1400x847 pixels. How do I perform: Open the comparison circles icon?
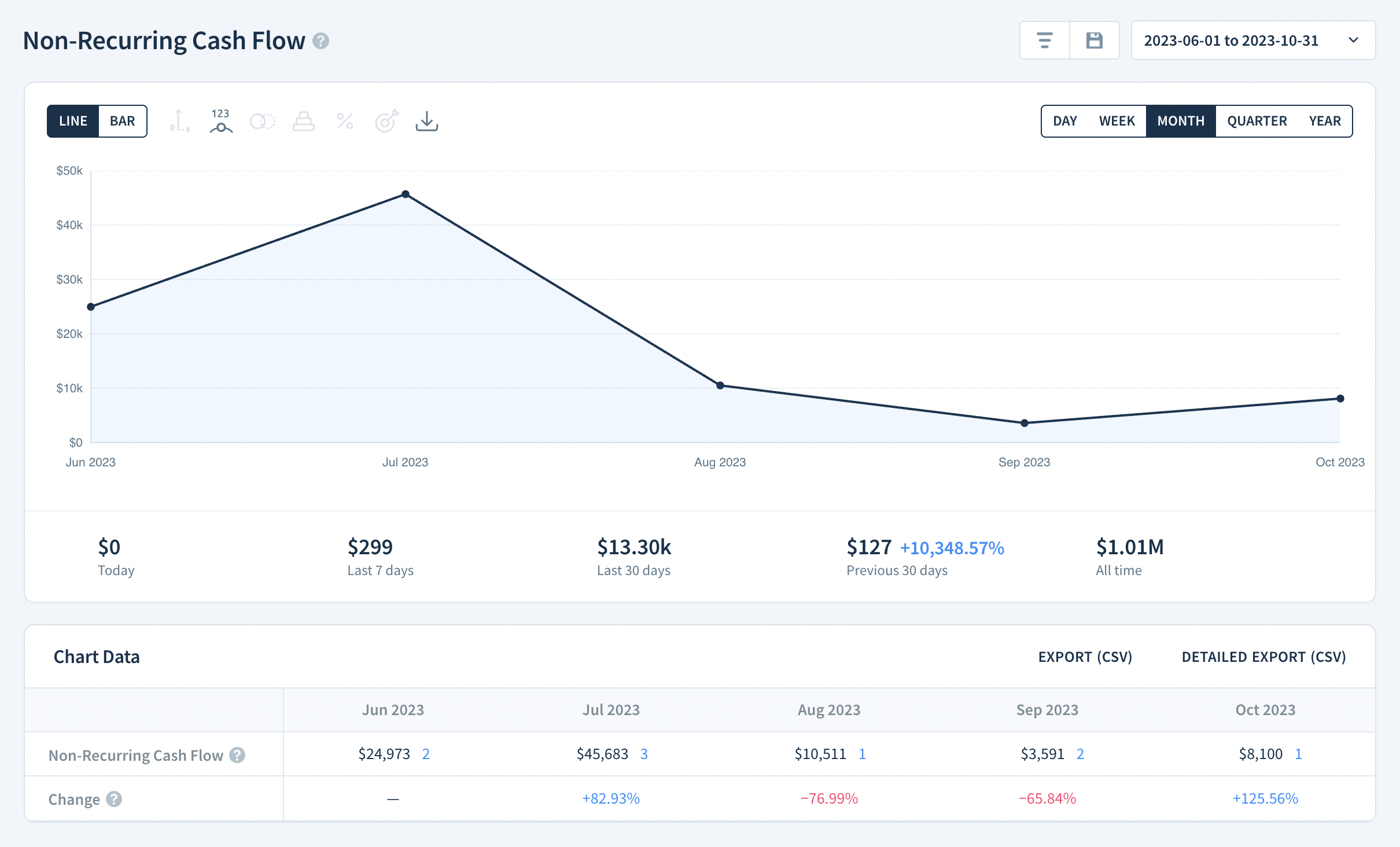(x=261, y=121)
